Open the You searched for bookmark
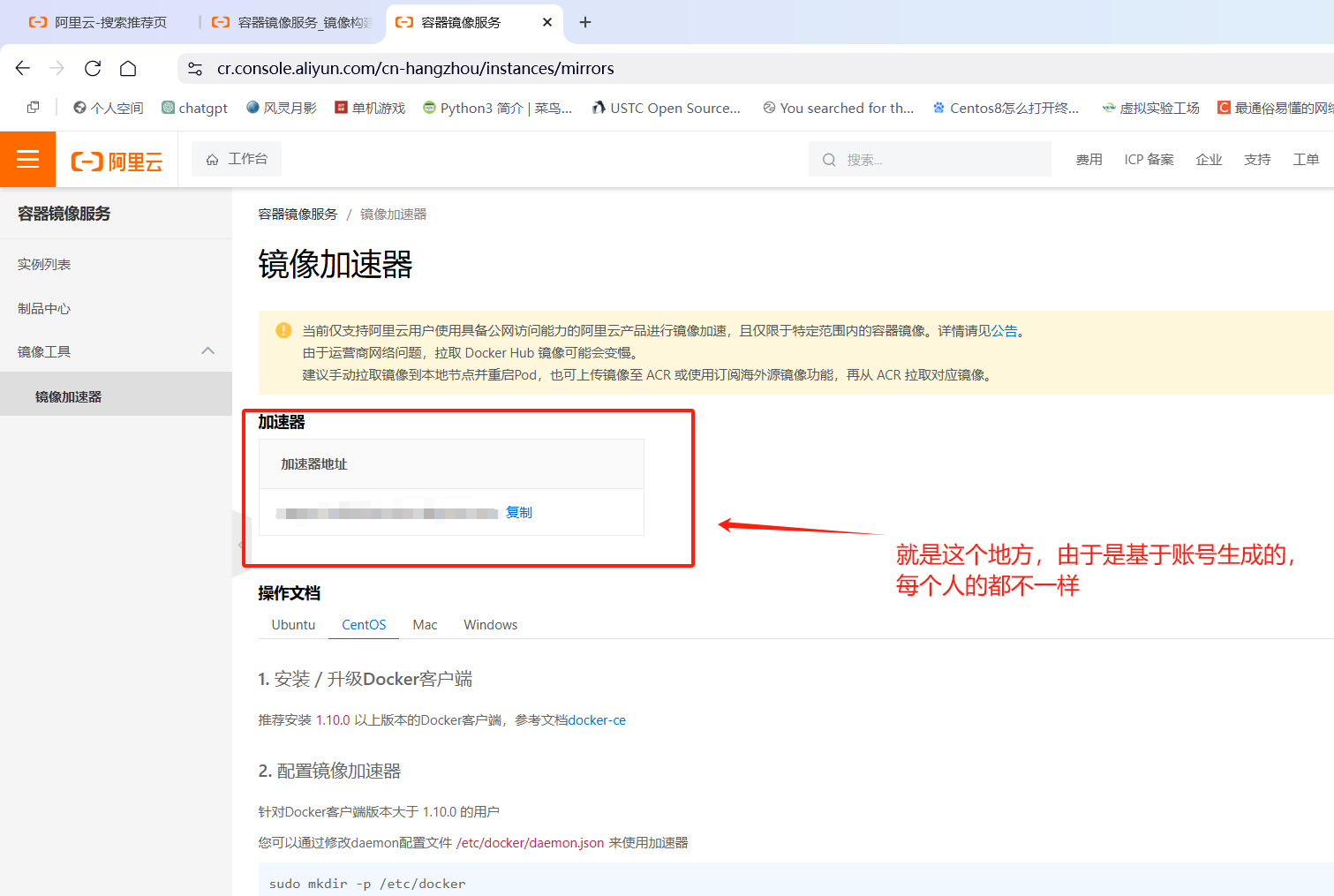This screenshot has height=896, width=1334. [x=838, y=108]
